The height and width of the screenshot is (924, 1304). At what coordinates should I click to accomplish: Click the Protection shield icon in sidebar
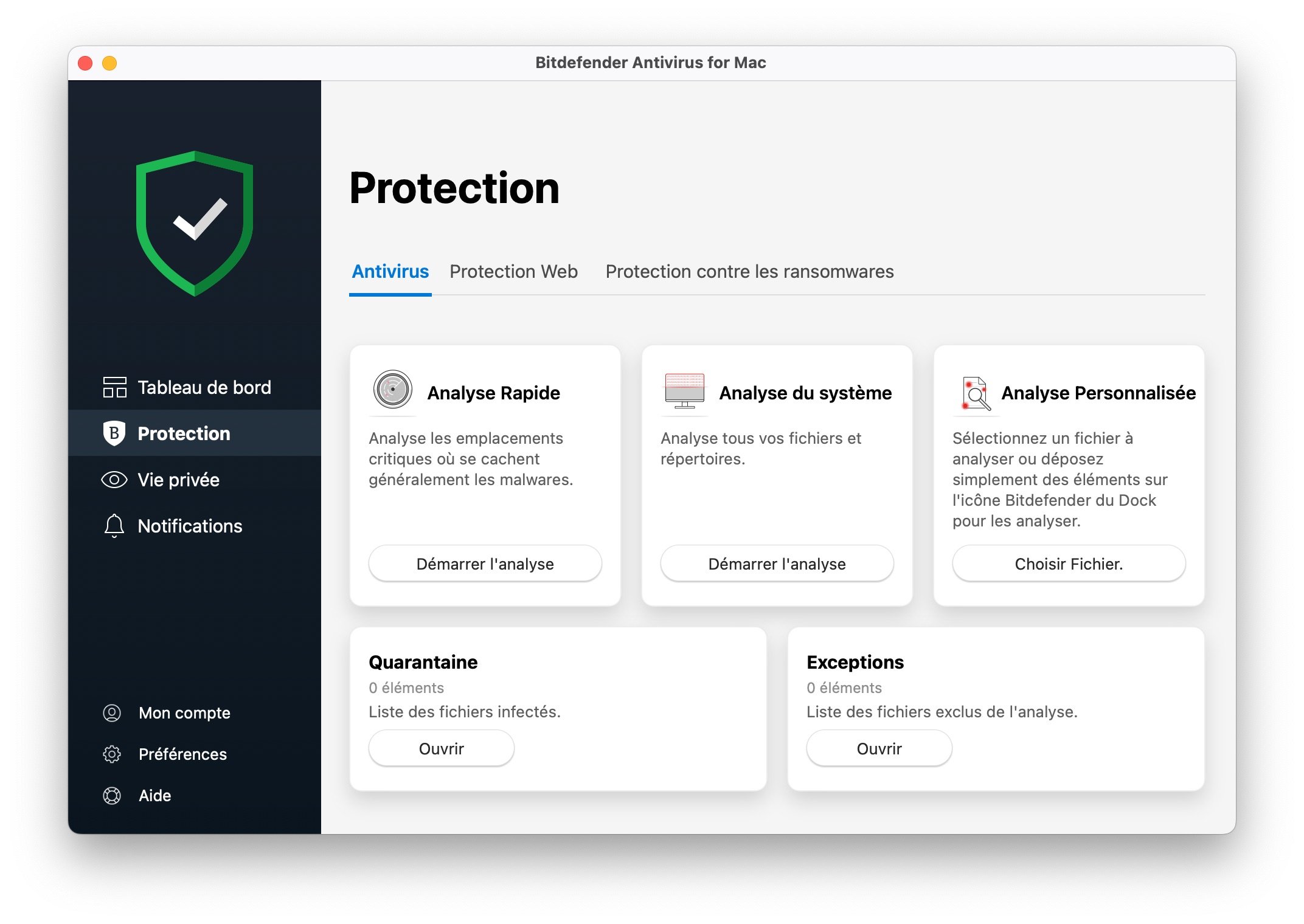click(x=113, y=433)
